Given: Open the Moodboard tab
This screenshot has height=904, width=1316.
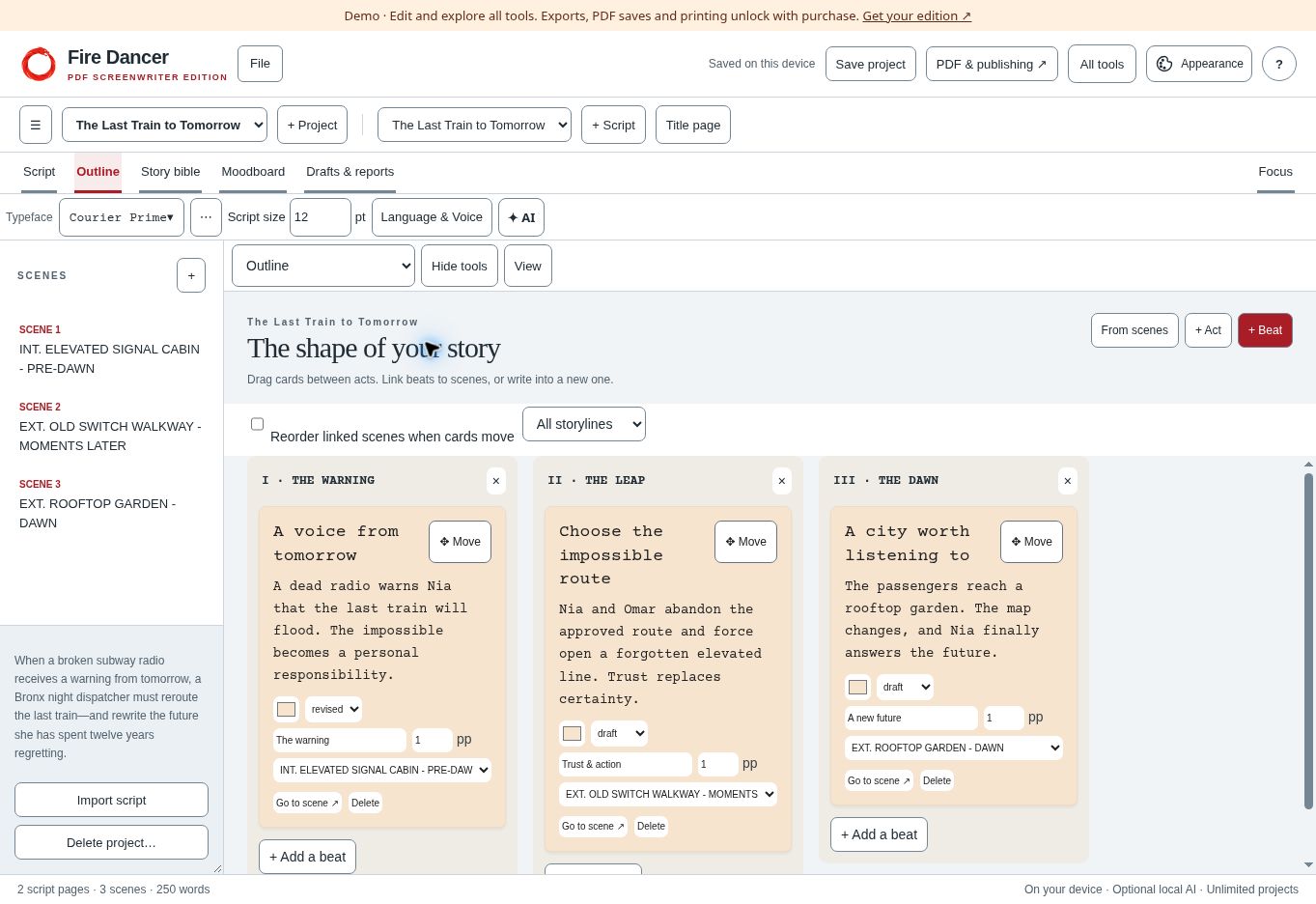Looking at the screenshot, I should pyautogui.click(x=253, y=172).
